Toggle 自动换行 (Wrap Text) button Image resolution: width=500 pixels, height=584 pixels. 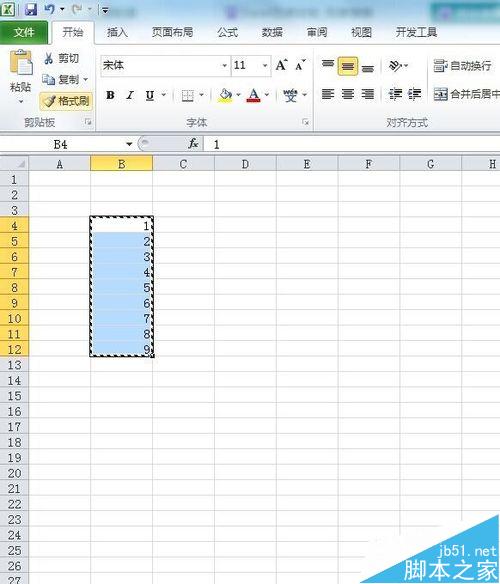click(x=462, y=66)
